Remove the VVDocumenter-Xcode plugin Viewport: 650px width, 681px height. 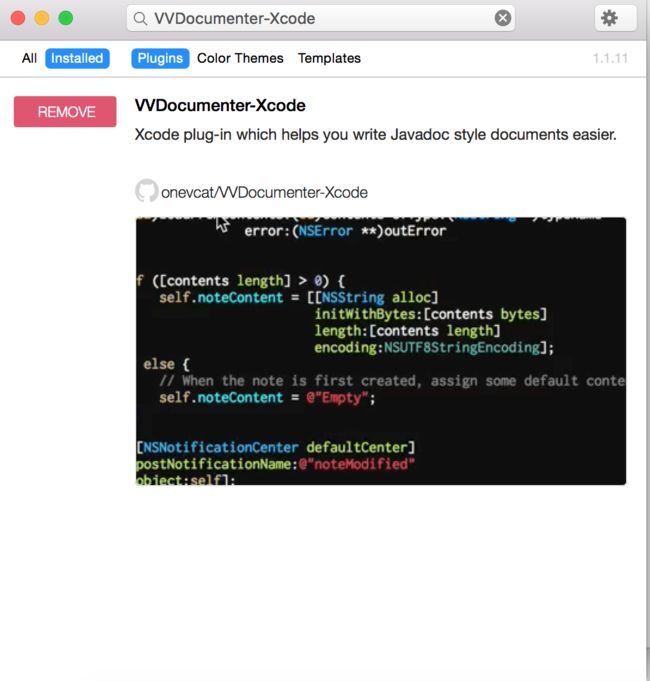(65, 112)
